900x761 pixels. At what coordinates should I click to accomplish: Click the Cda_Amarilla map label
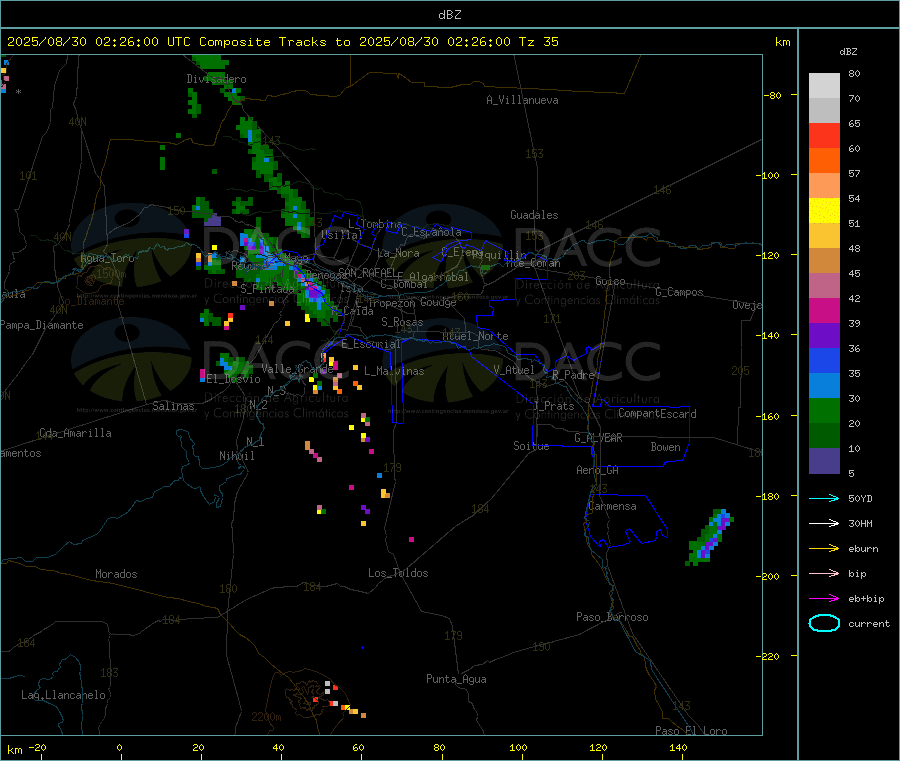[x=75, y=433]
